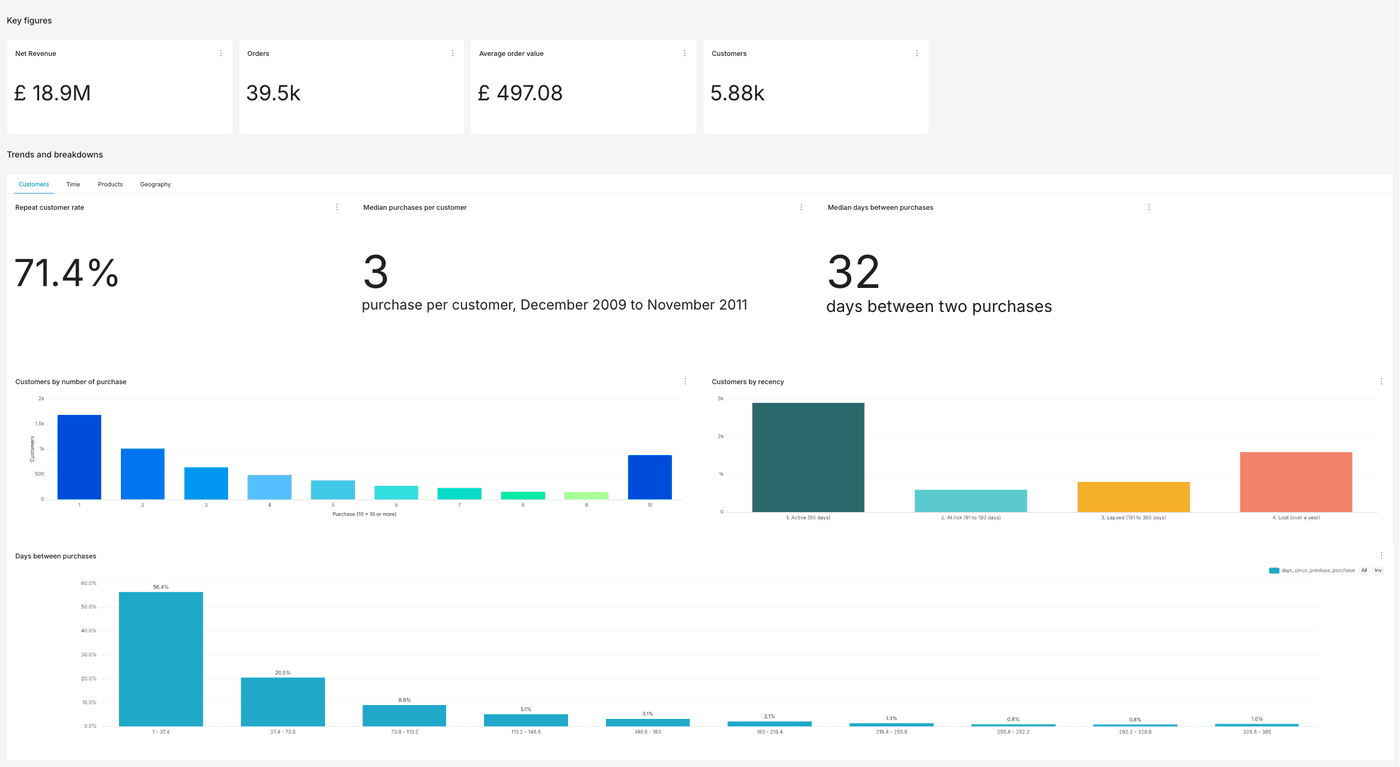
Task: Click the bar for 4 purchases customers
Action: click(270, 487)
